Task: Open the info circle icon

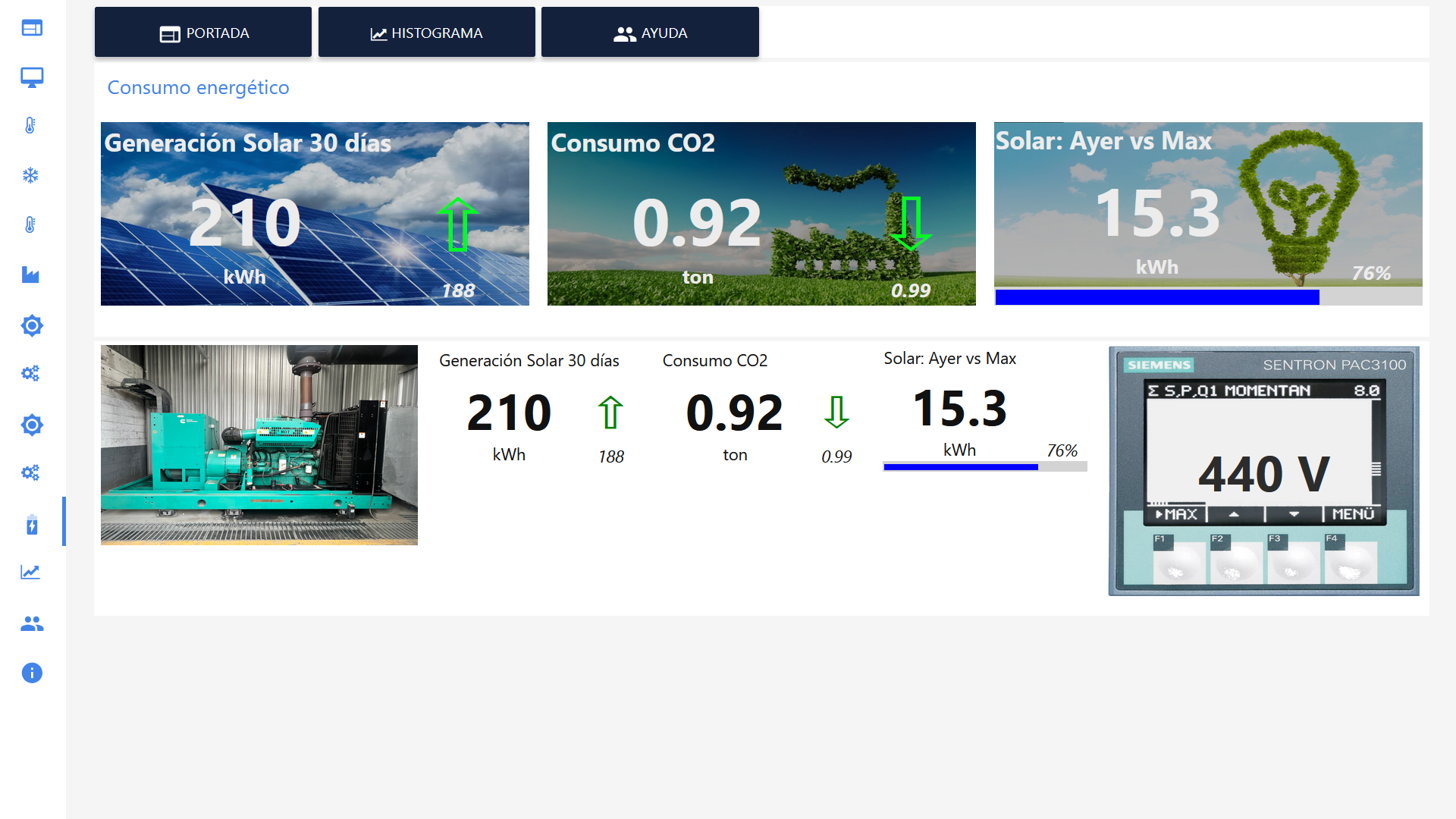Action: pos(32,673)
